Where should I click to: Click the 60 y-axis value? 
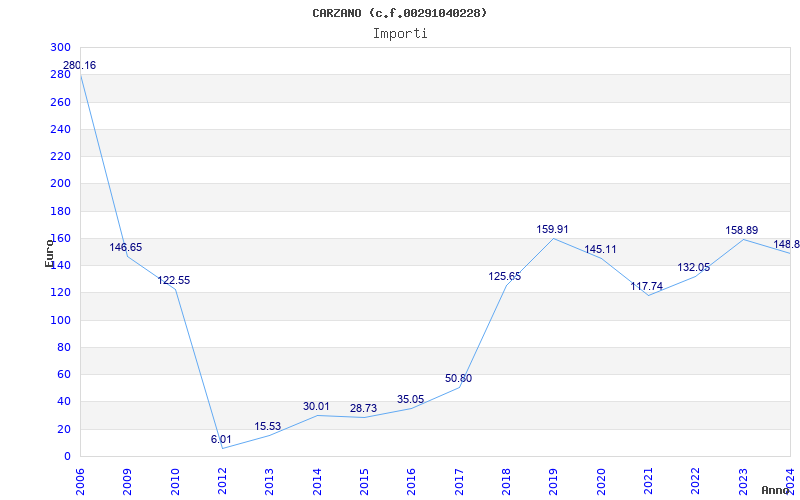(63, 374)
